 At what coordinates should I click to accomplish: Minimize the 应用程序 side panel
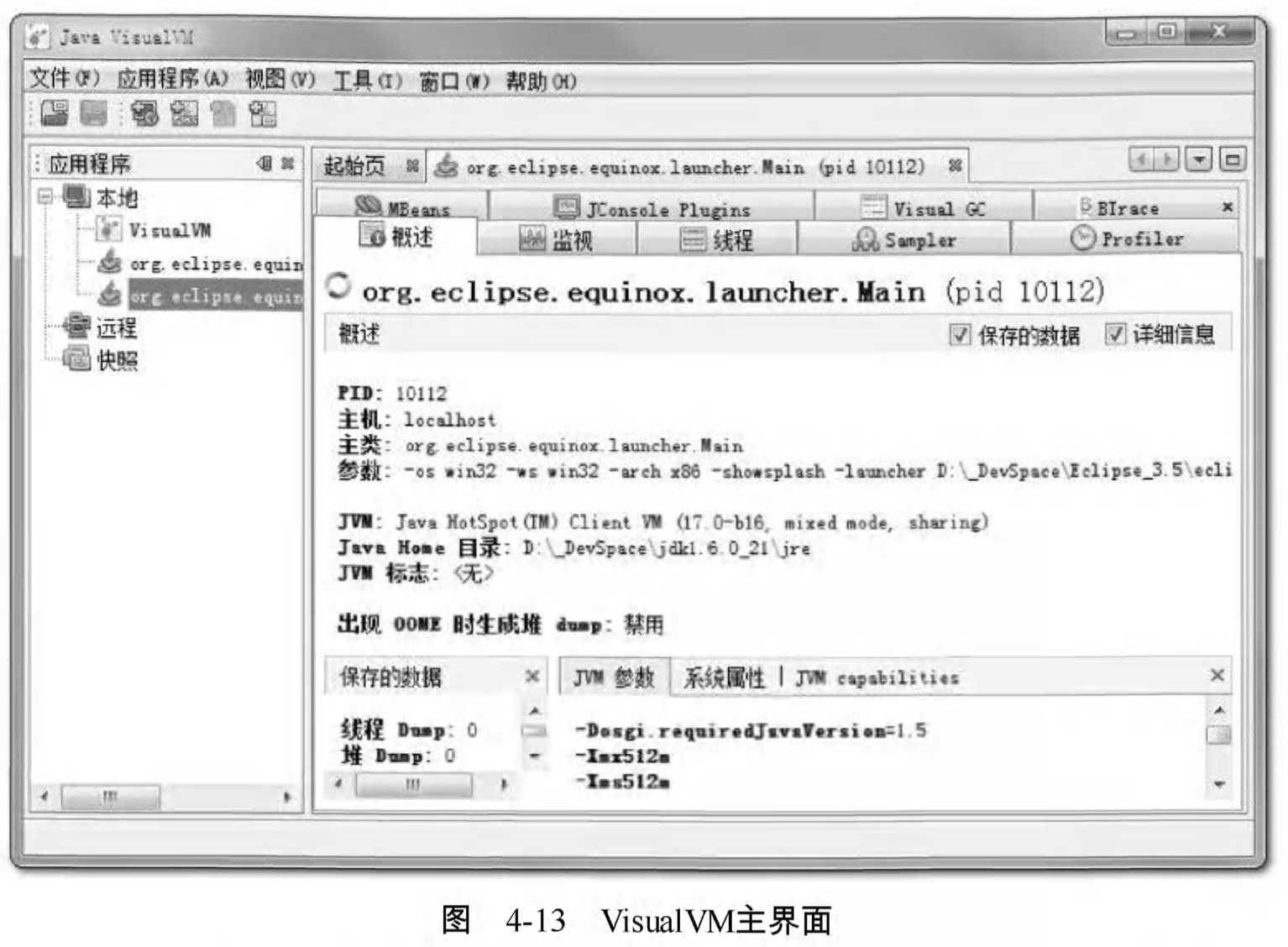(x=264, y=163)
